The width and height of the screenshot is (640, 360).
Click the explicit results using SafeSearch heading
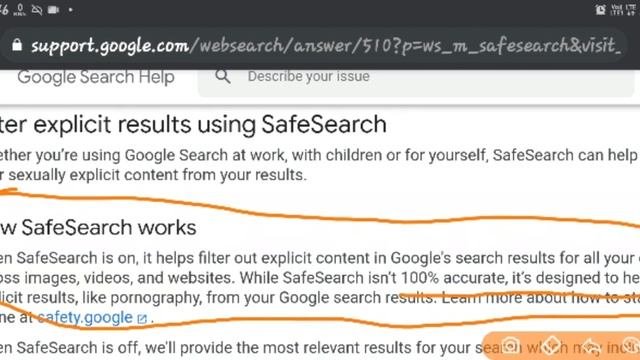point(193,124)
